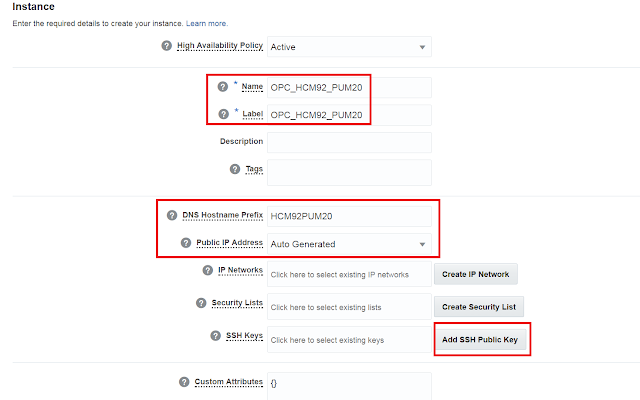The height and width of the screenshot is (400, 640).
Task: Click the Custom Attributes text area
Action: [349, 384]
